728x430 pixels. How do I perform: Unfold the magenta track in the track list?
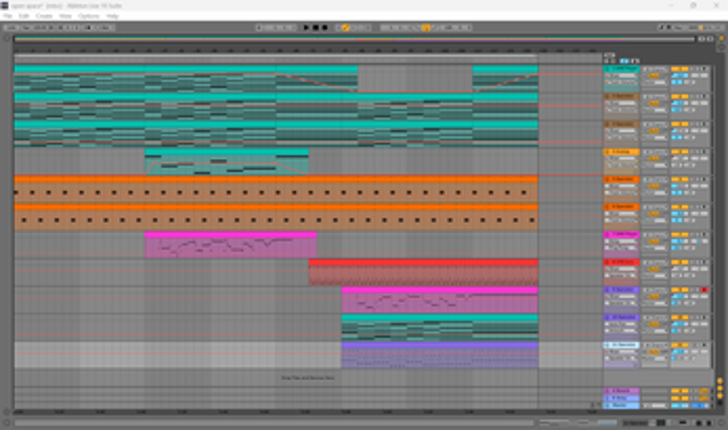tap(607, 234)
